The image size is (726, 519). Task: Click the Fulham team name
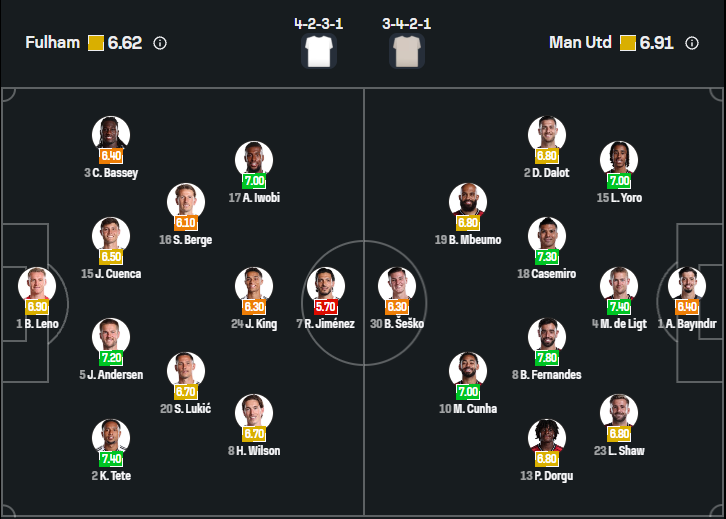53,43
